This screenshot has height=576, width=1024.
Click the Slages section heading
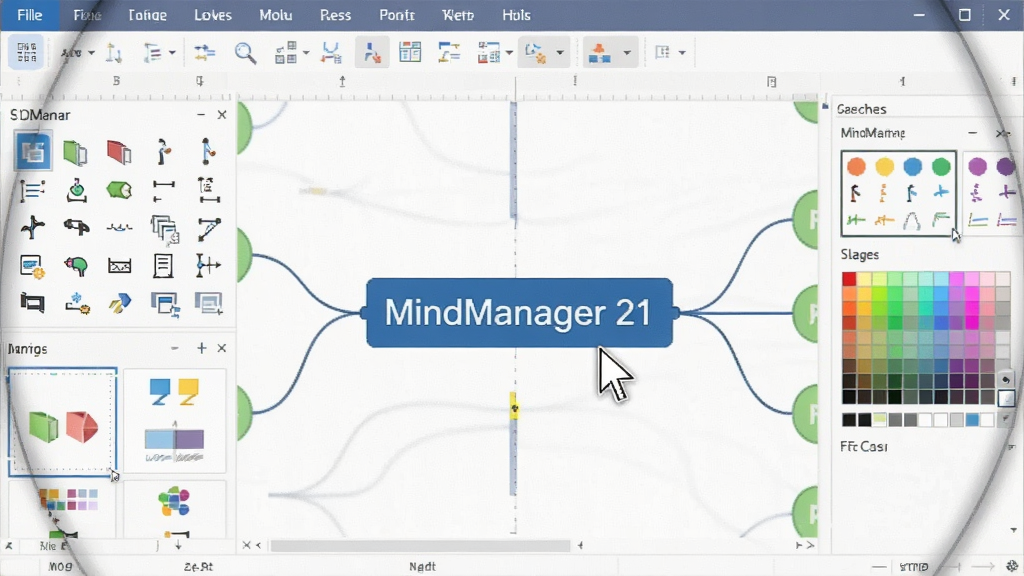coord(859,255)
